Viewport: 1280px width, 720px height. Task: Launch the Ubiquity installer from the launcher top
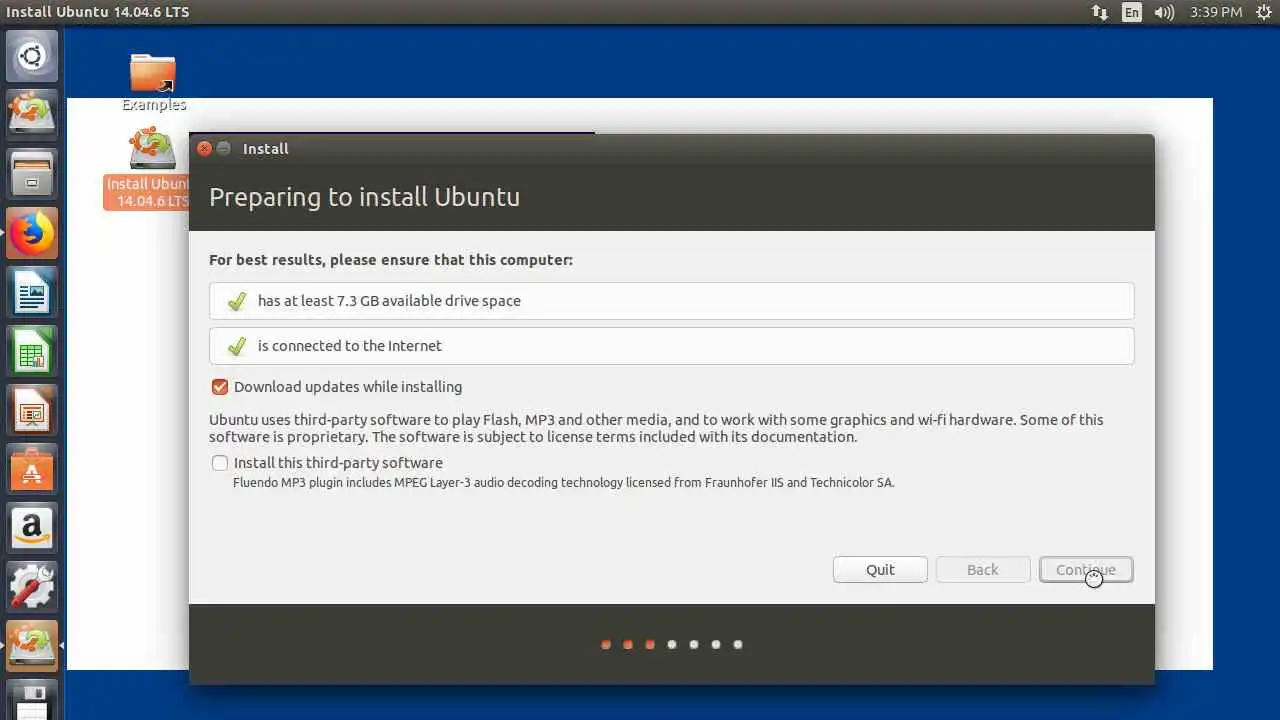pyautogui.click(x=32, y=113)
